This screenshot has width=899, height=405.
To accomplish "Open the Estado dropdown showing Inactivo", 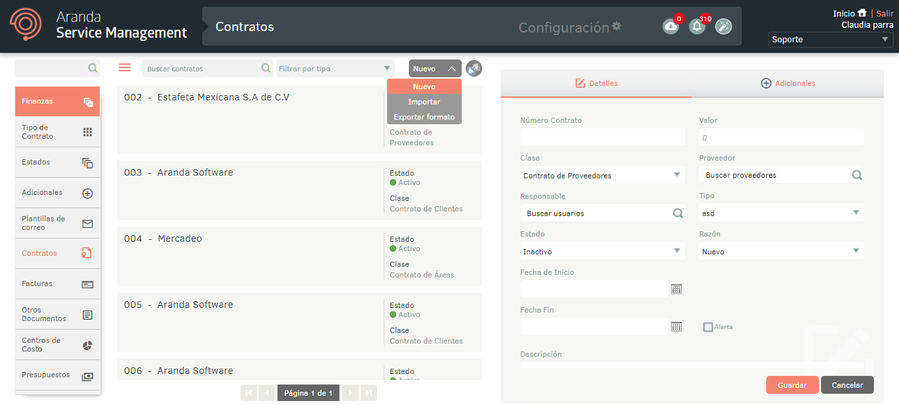I will pyautogui.click(x=602, y=251).
